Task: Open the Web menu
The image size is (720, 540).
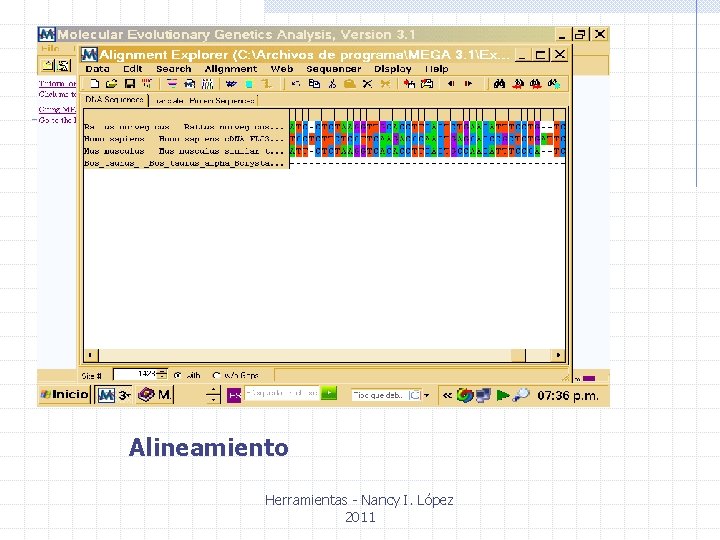Action: (x=282, y=69)
